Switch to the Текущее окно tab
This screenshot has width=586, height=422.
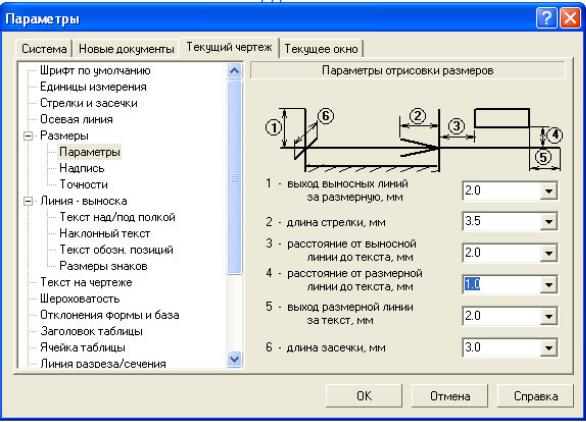[x=321, y=49]
